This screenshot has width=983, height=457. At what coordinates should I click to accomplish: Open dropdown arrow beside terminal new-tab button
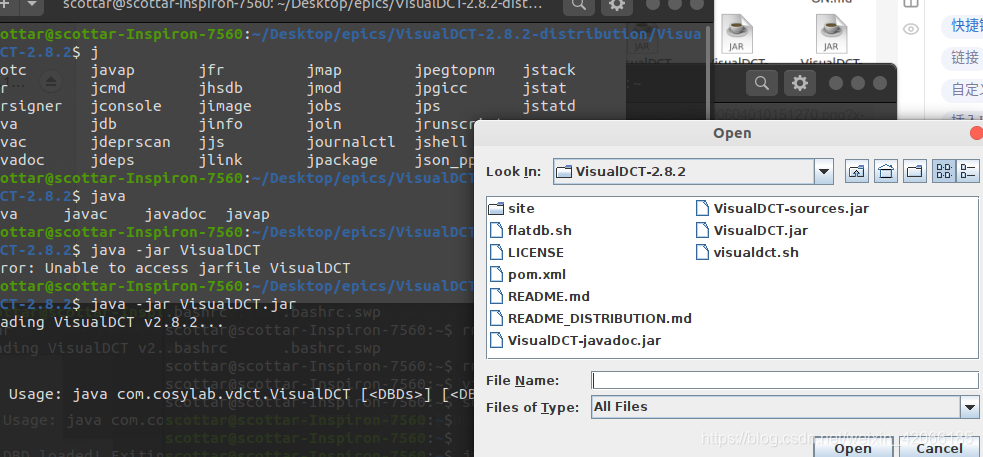click(32, 6)
